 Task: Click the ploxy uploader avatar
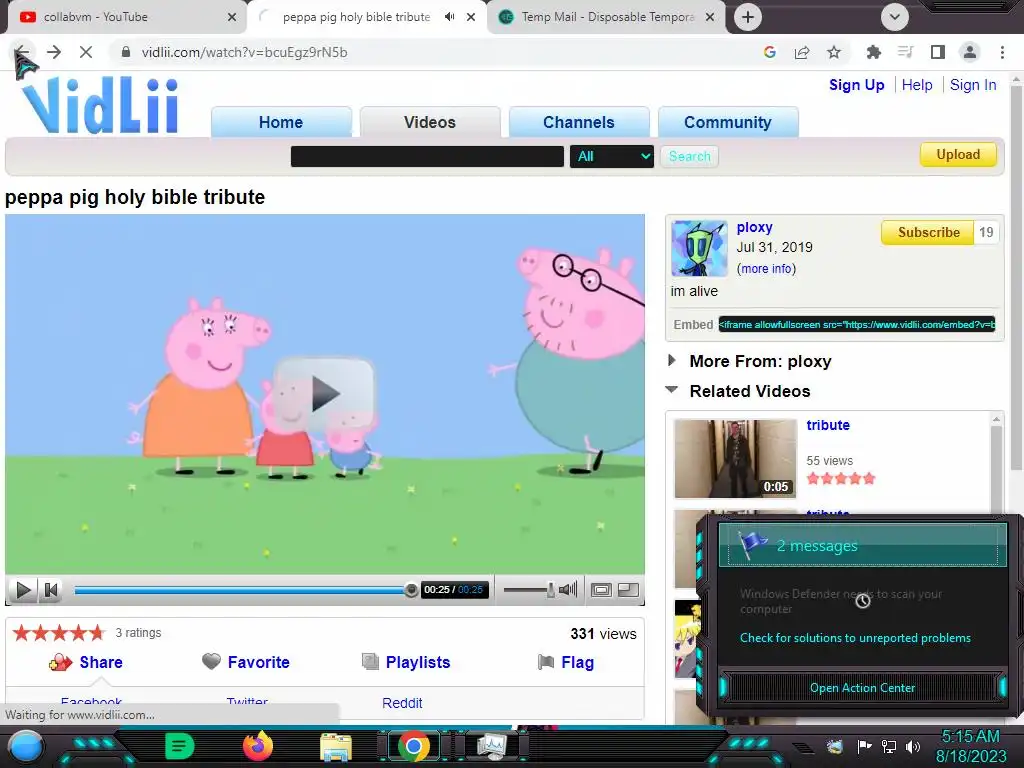[699, 249]
